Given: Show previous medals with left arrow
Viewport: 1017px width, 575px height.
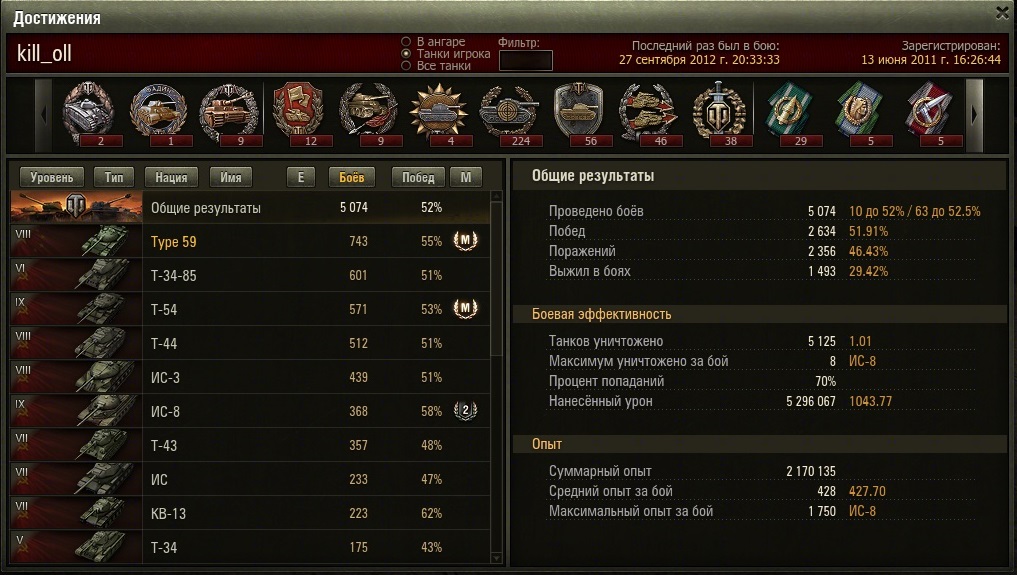Looking at the screenshot, I should point(43,115).
